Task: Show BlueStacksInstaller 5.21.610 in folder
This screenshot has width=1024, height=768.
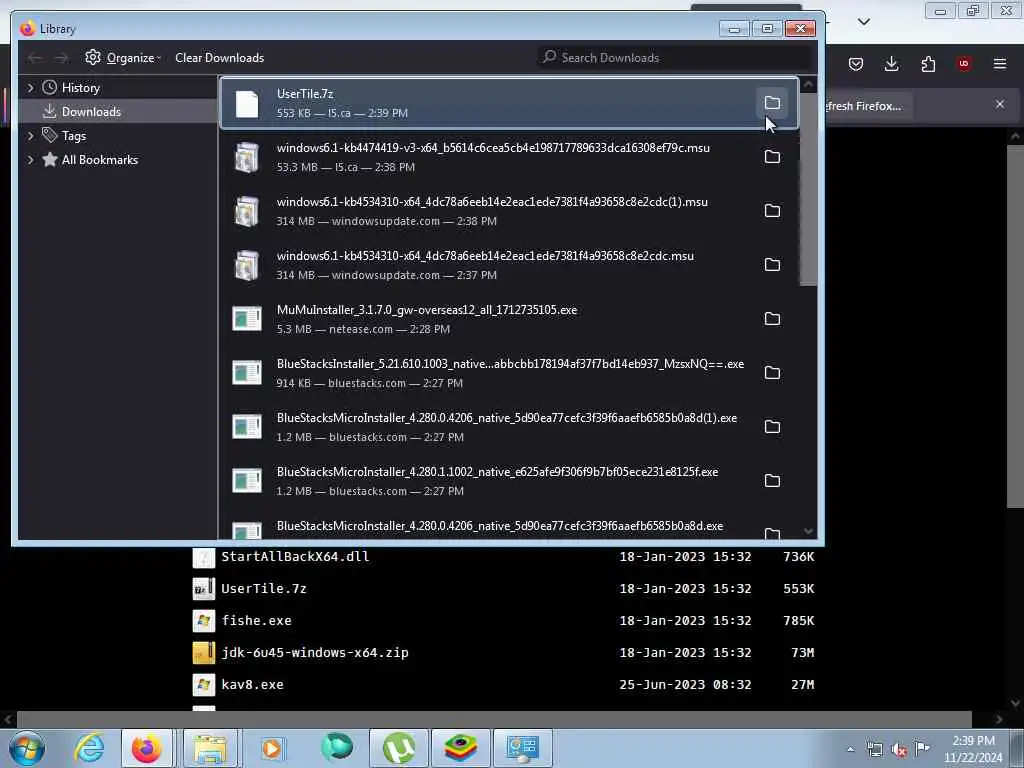Action: point(772,372)
